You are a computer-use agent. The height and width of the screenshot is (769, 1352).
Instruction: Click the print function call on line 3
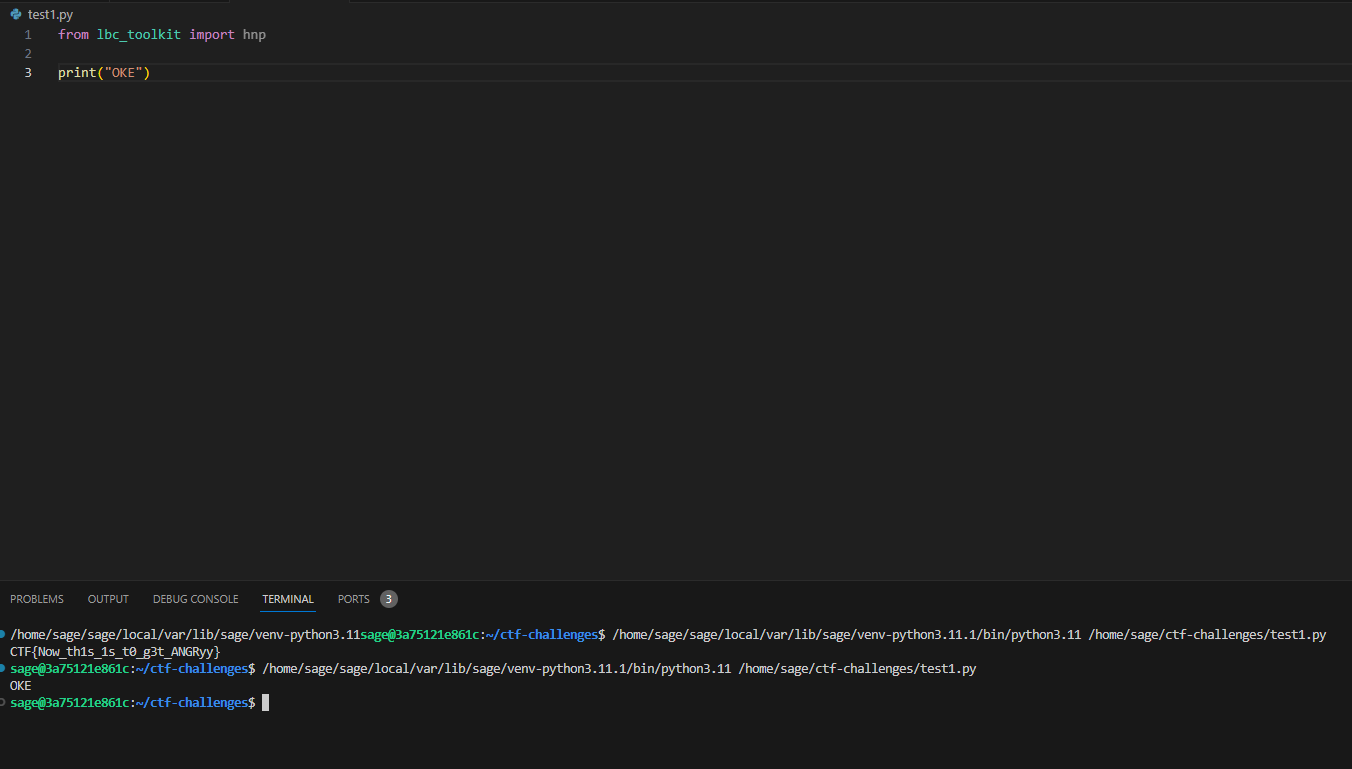point(77,73)
